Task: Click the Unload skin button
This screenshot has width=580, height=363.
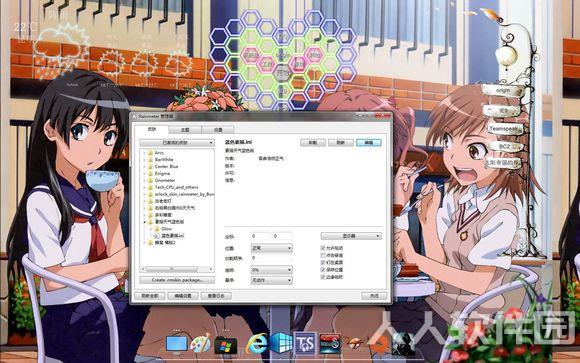Action: (x=313, y=142)
